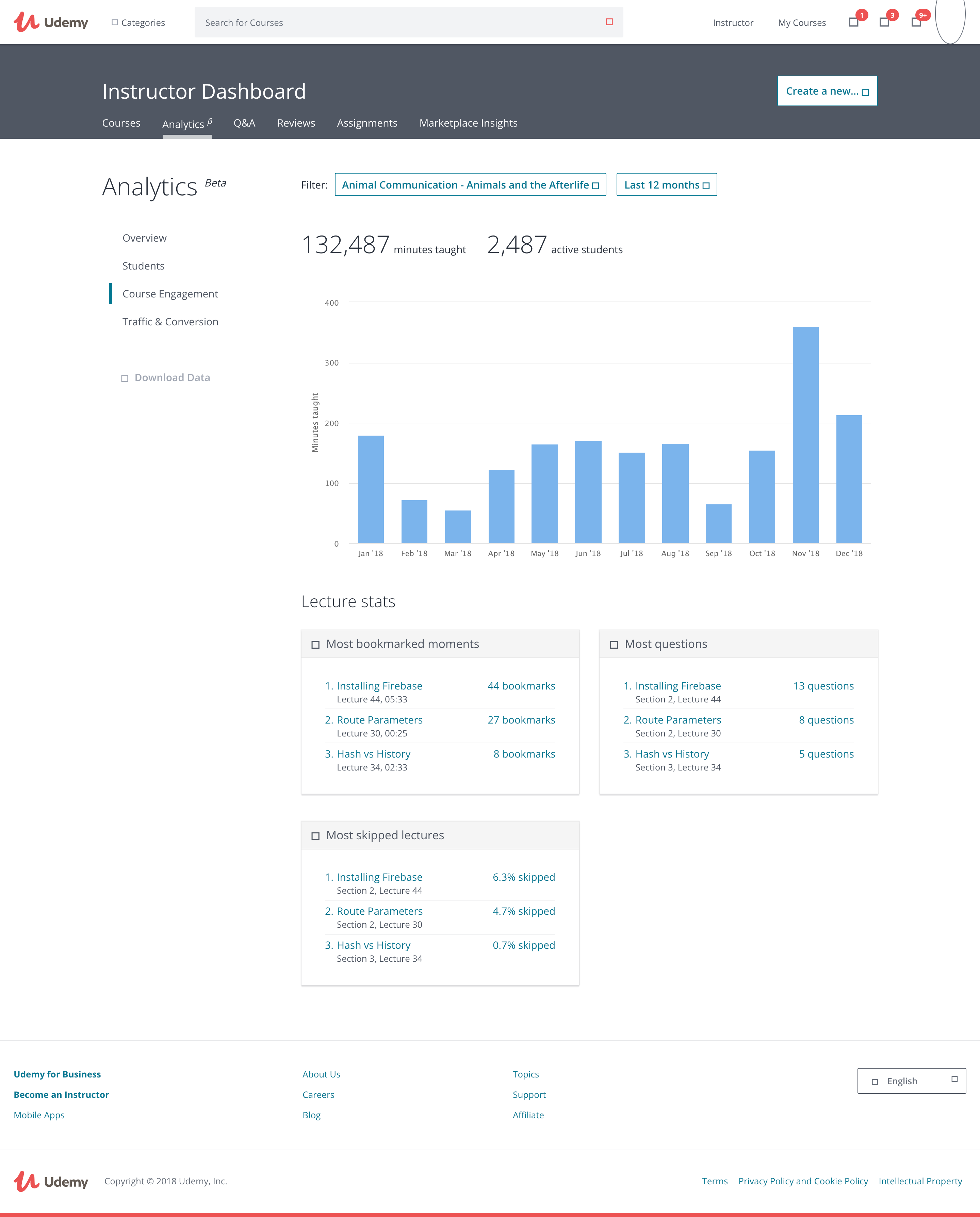Open Udemy for Business footer link
980x1217 pixels.
(57, 1074)
